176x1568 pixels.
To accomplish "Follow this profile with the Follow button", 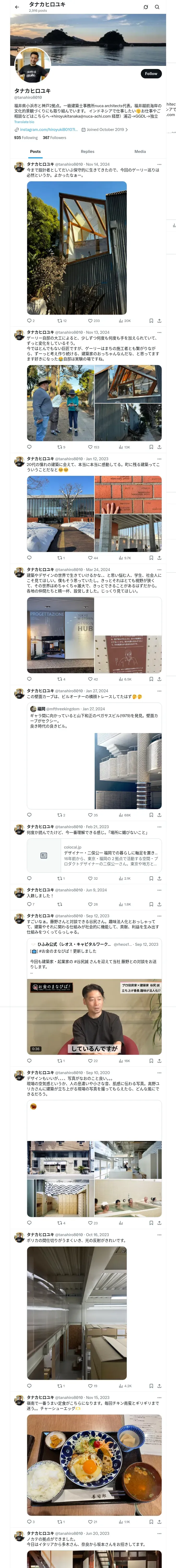I will 151,74.
